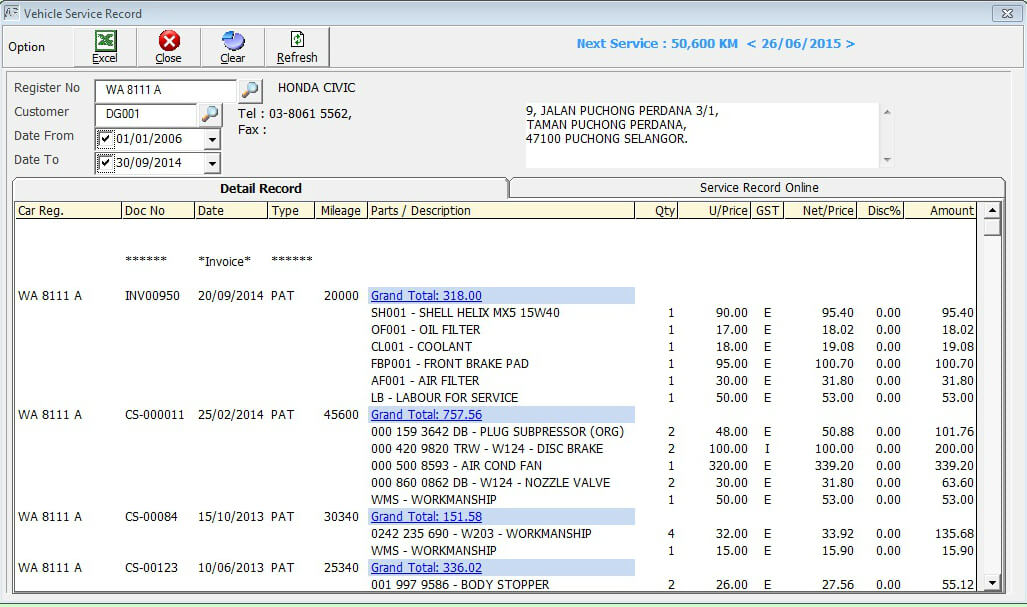1027x607 pixels.
Task: Select document number CS-00084
Action: 151,517
